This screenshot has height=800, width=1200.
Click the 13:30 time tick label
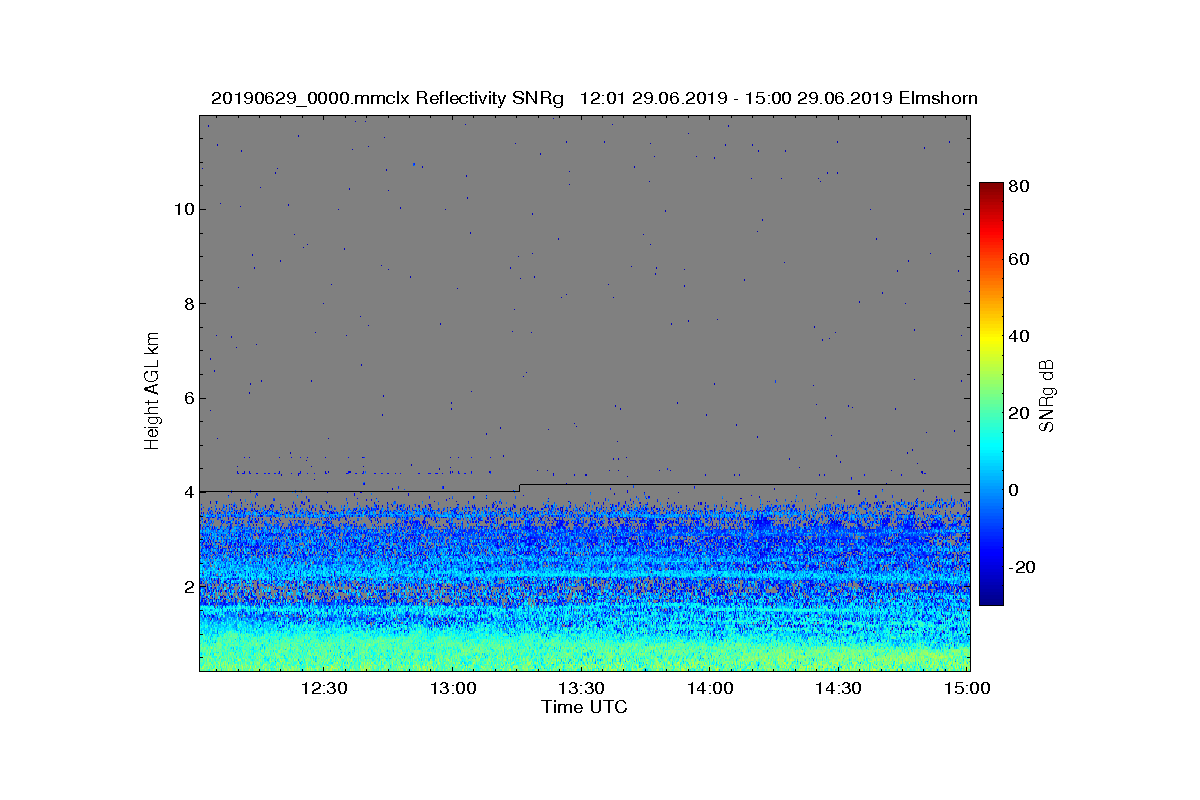[580, 688]
